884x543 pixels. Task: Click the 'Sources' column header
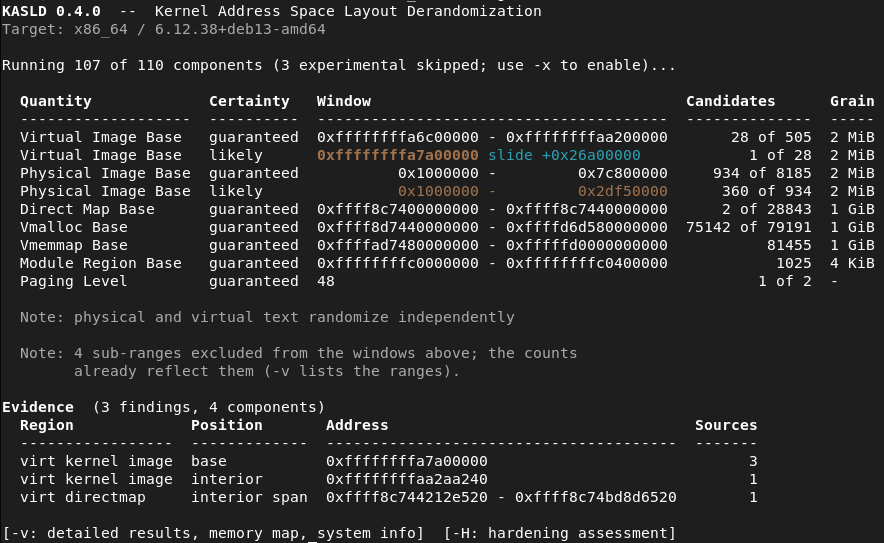click(x=726, y=425)
